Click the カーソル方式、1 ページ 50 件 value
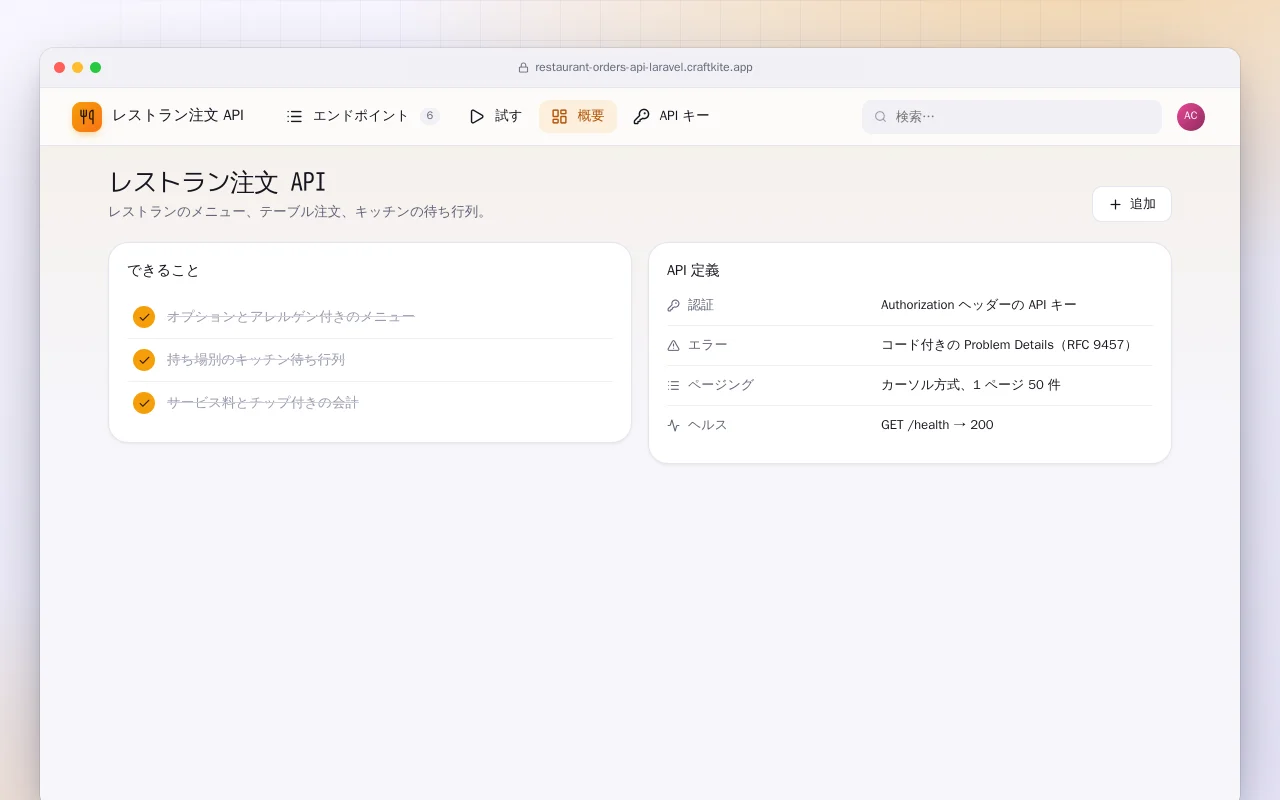Image resolution: width=1280 pixels, height=800 pixels. pyautogui.click(x=971, y=385)
